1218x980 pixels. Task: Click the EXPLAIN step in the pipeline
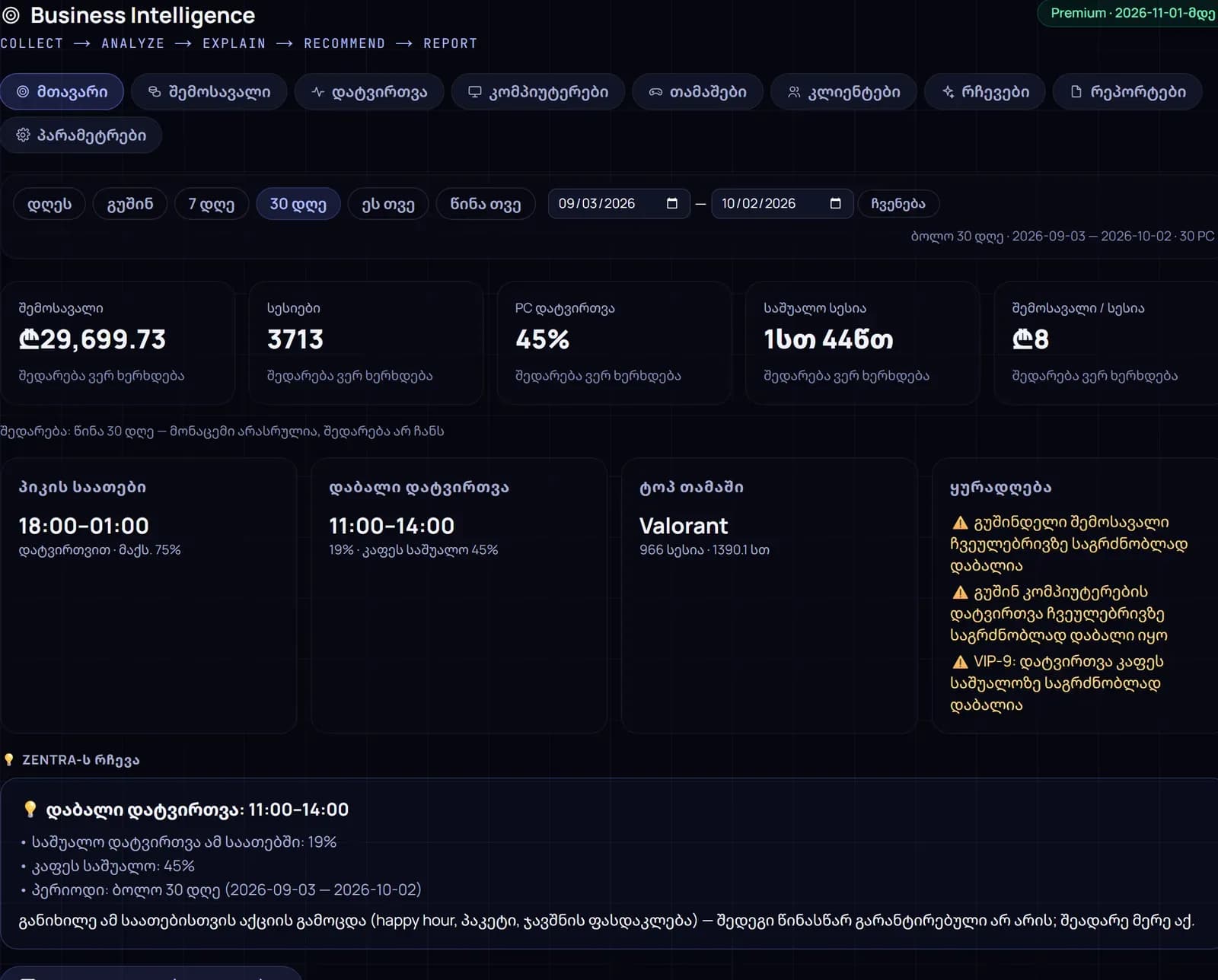click(234, 43)
